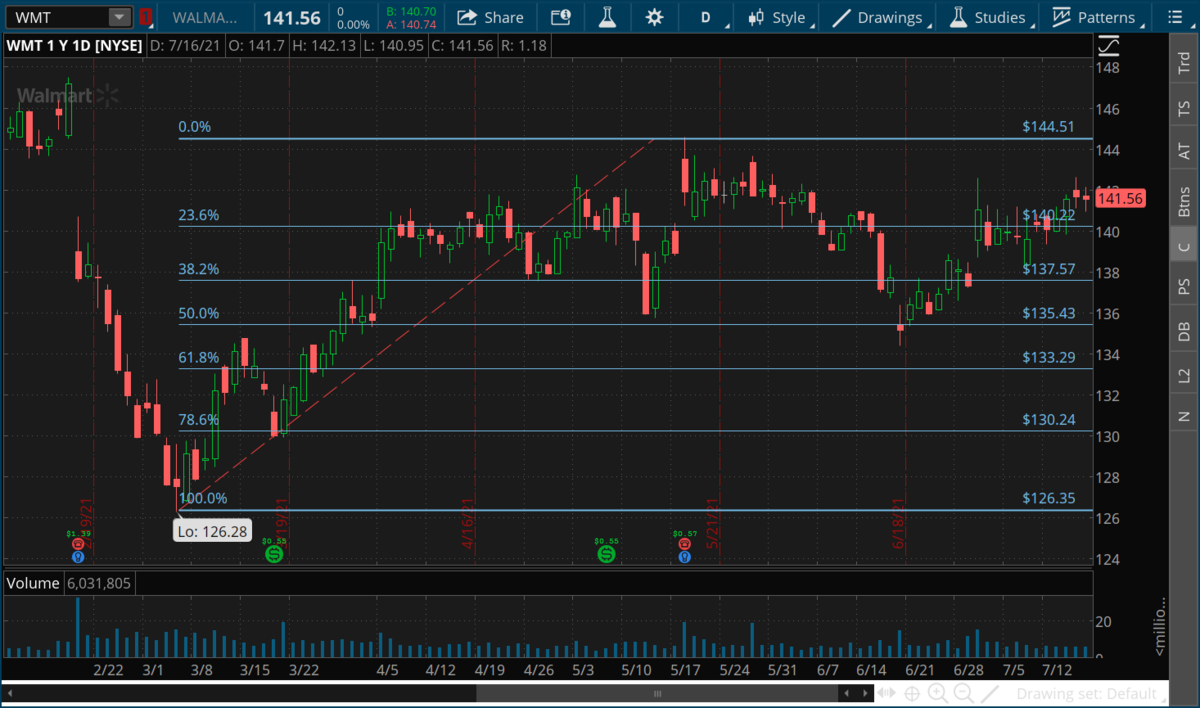Click the zoom out magnifier
Image resolution: width=1200 pixels, height=708 pixels.
[964, 693]
